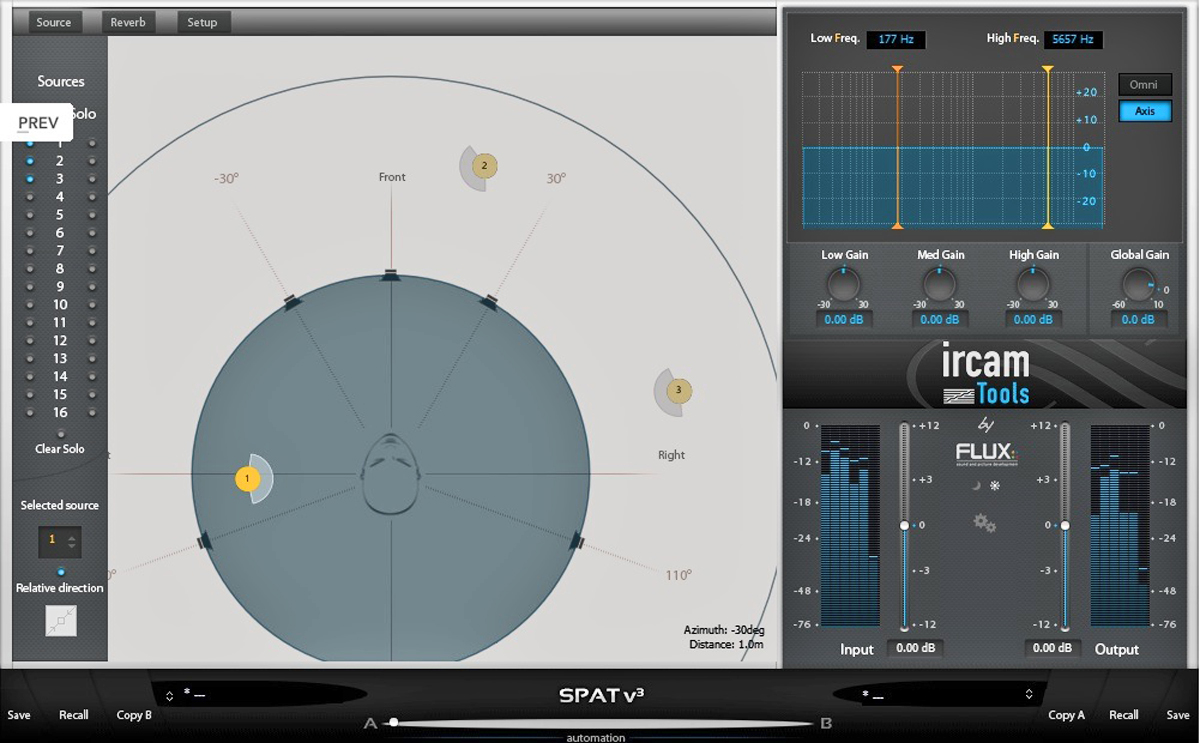Click the snowflake icon under the FLUX logo
The image size is (1200, 743).
point(994,486)
